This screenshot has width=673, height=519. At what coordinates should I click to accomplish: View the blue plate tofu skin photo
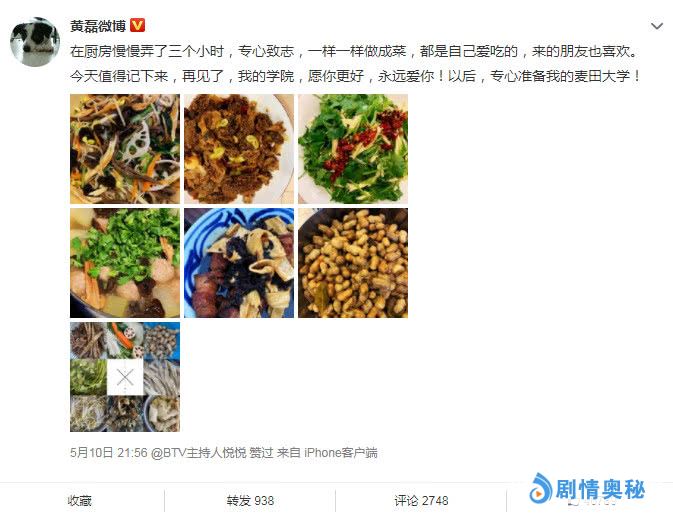coord(239,263)
